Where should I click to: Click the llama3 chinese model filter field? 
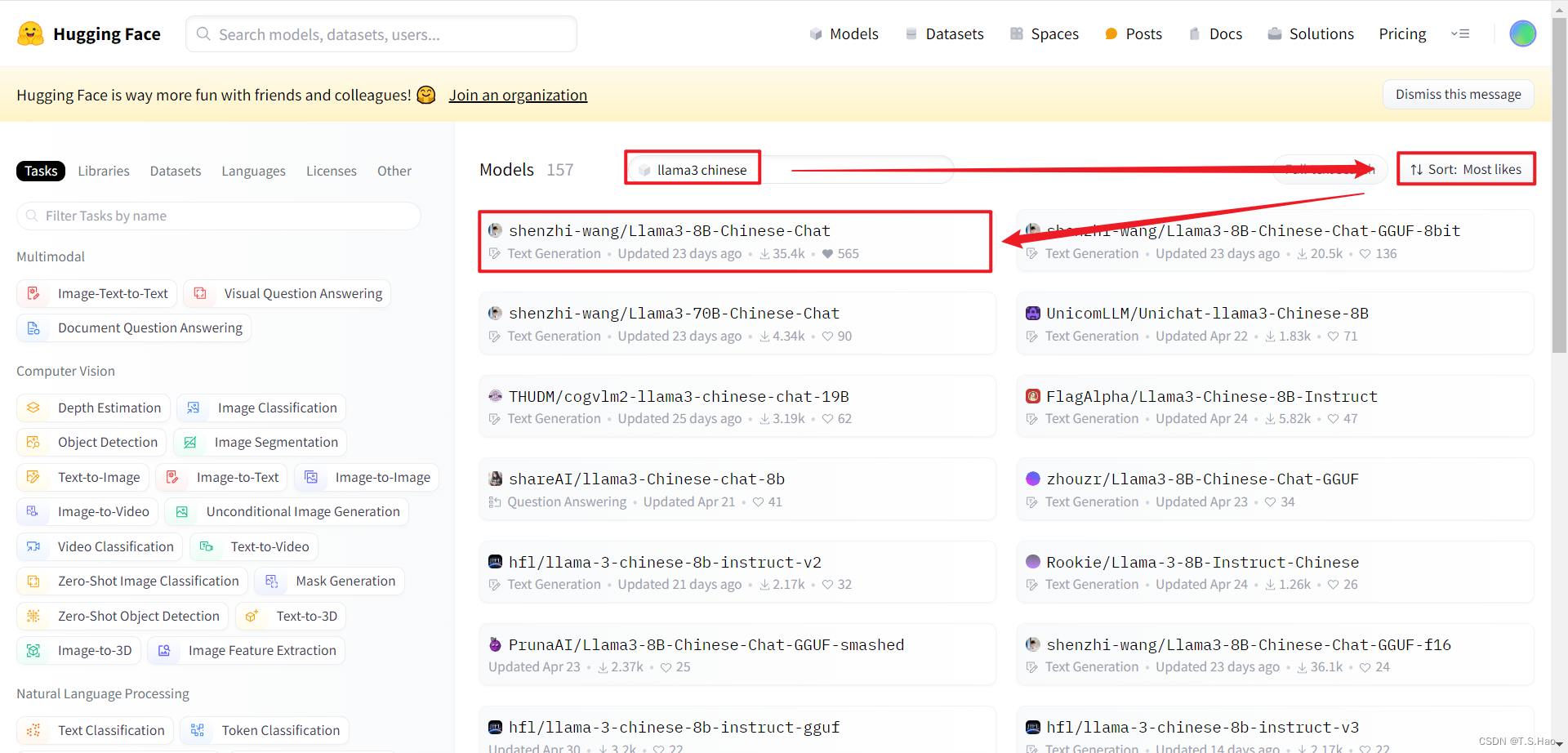[790, 169]
